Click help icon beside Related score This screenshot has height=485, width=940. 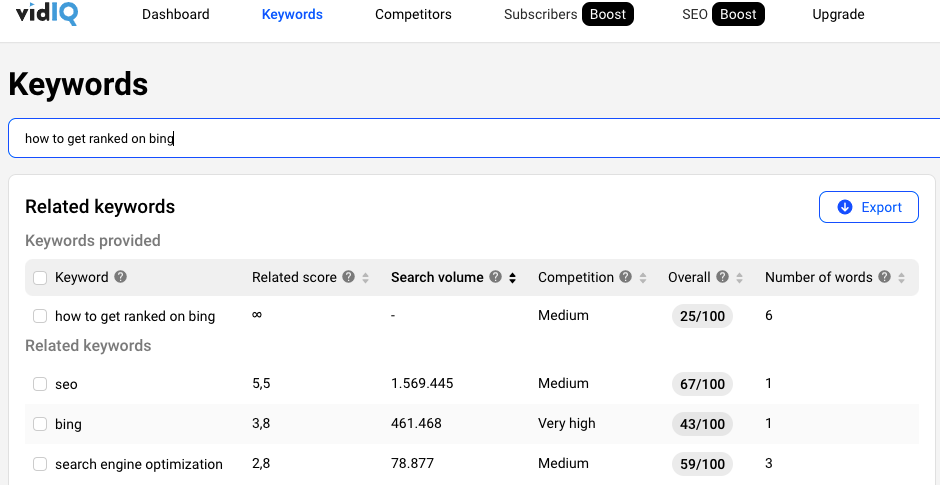(348, 277)
